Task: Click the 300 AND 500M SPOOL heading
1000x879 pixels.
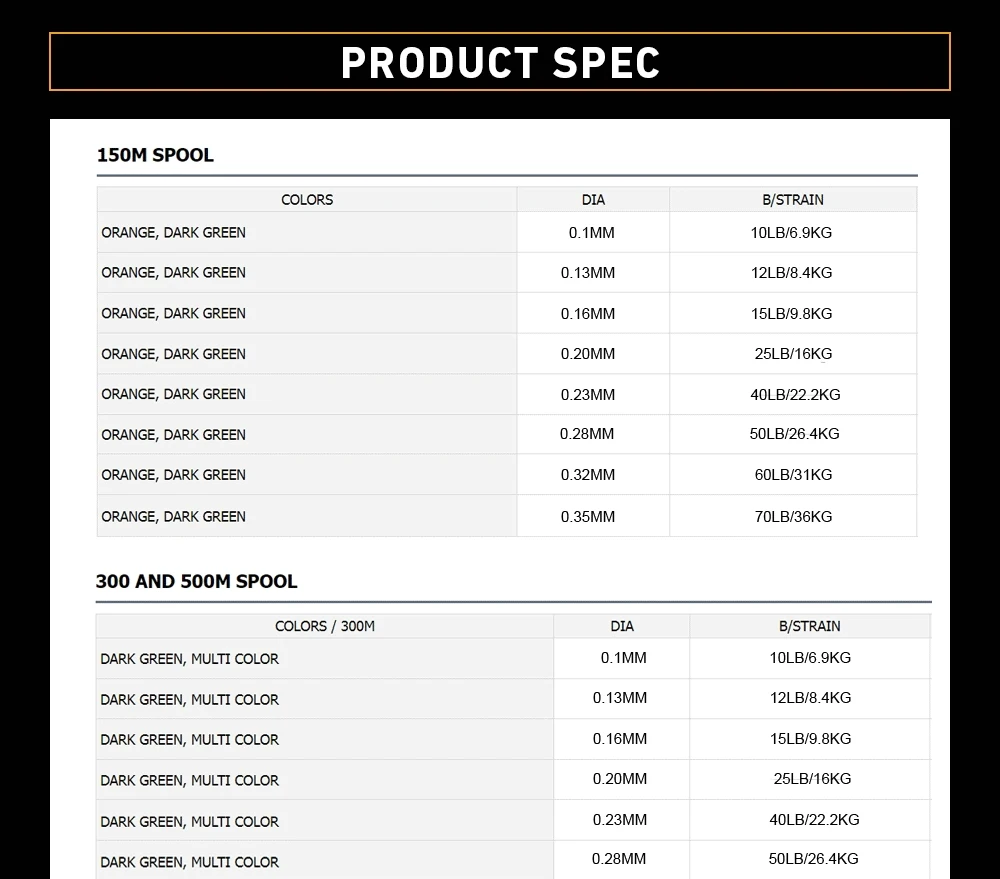Action: [x=197, y=581]
